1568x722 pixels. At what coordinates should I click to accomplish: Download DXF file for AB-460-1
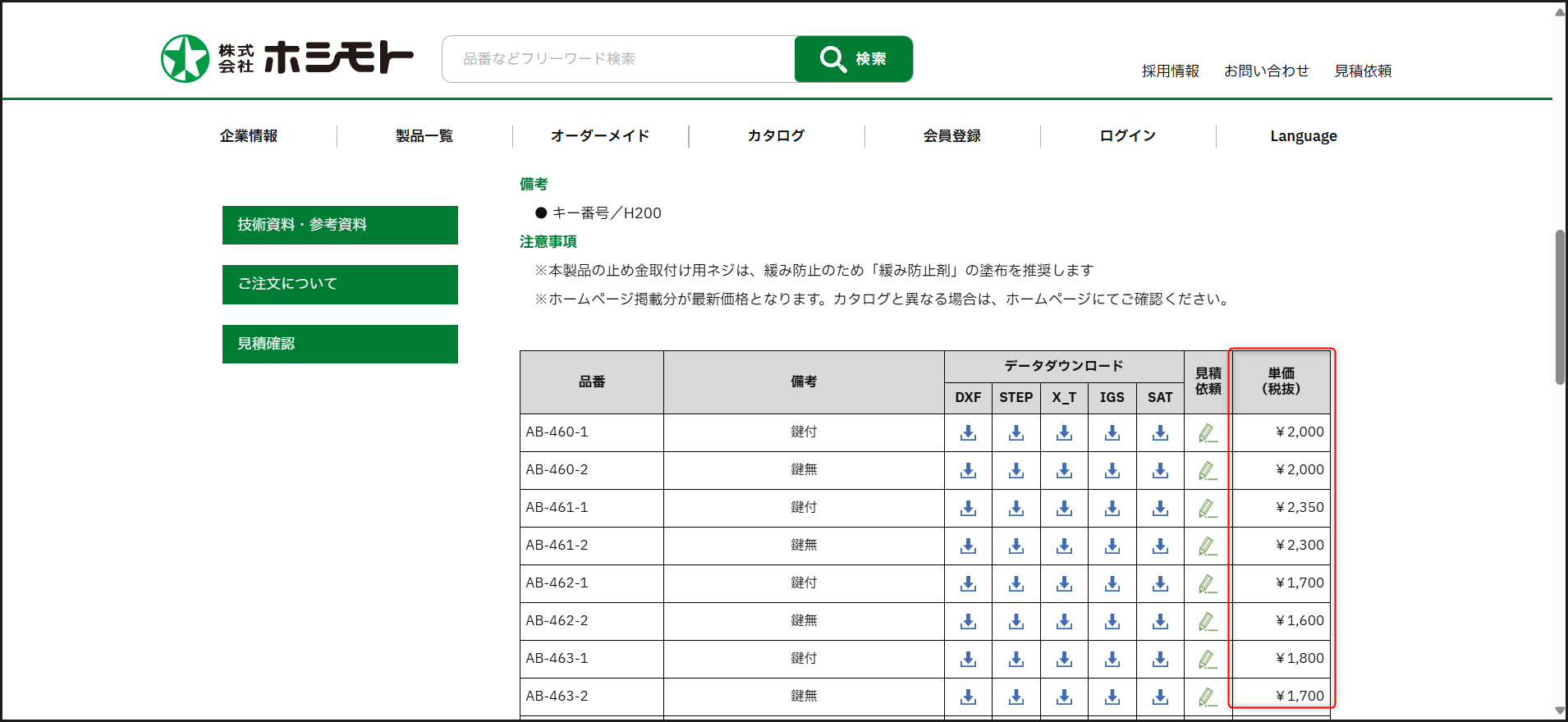968,432
